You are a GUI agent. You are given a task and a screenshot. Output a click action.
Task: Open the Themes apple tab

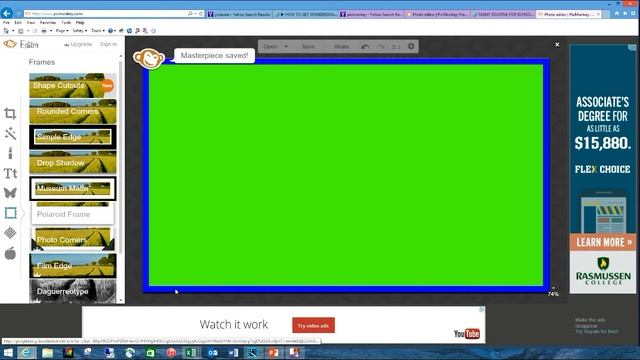[x=10, y=253]
